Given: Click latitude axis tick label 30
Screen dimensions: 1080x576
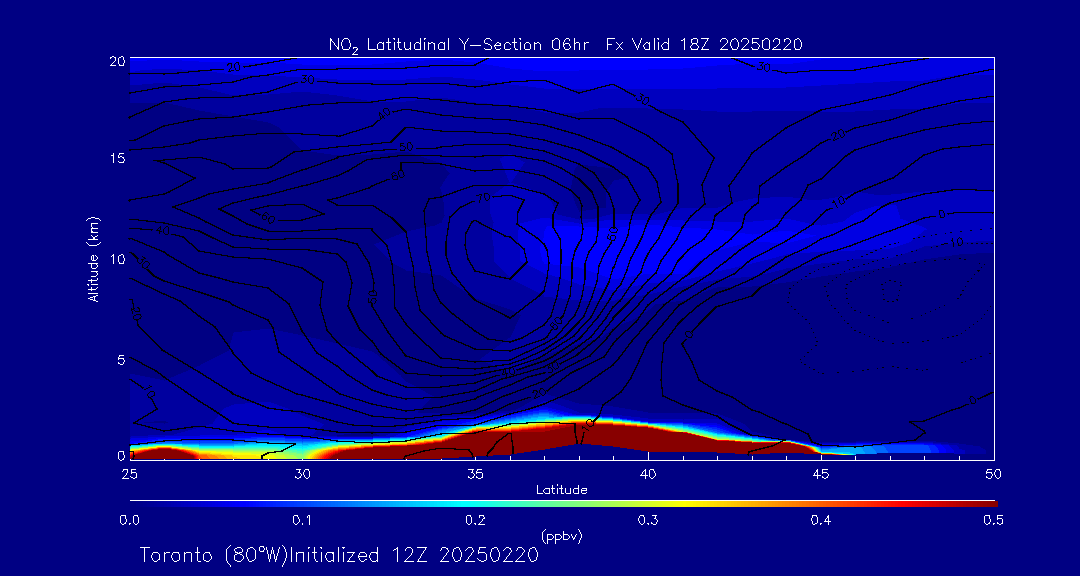Looking at the screenshot, I should 302,474.
